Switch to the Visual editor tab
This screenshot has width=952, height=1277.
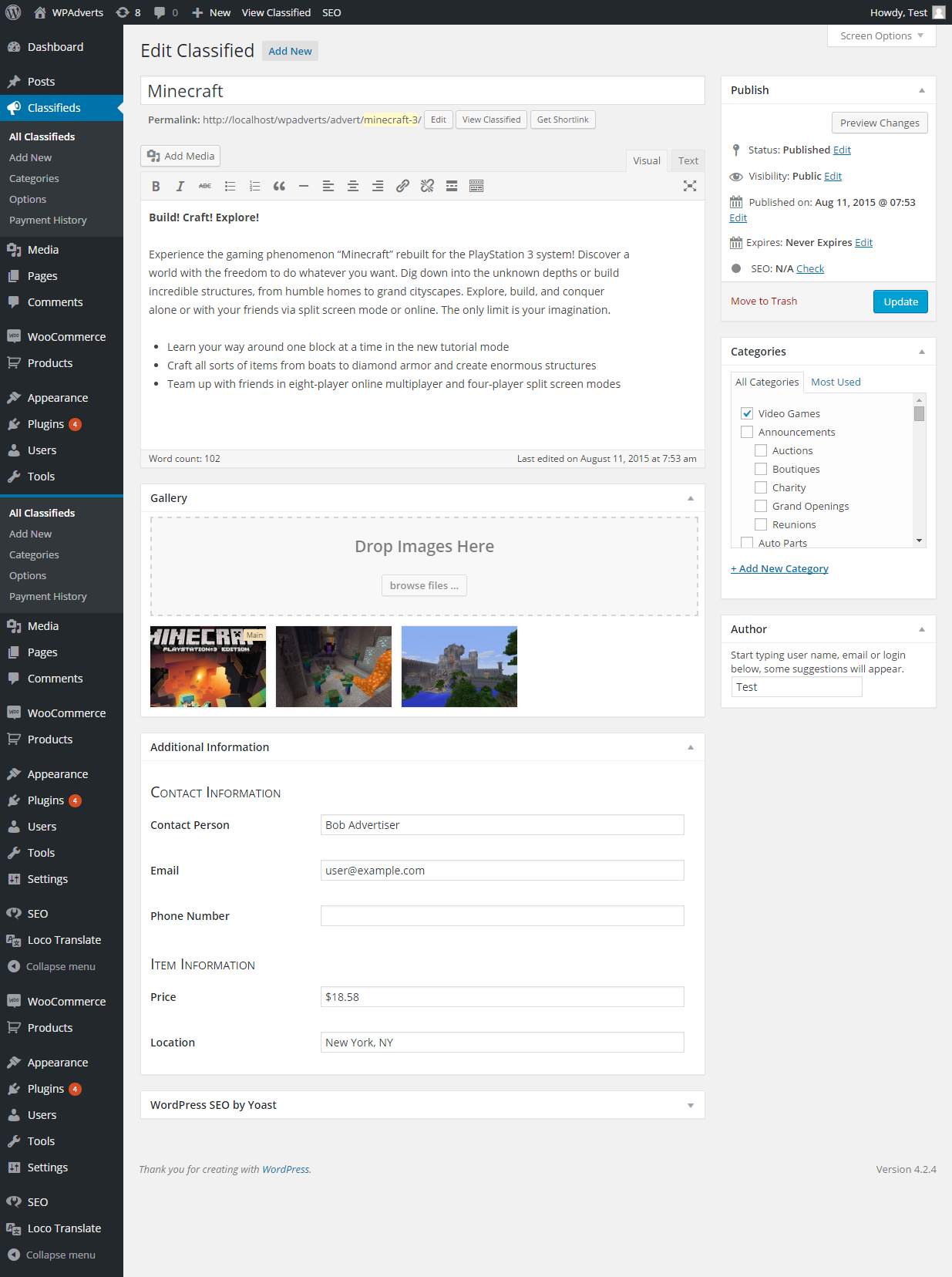click(647, 160)
